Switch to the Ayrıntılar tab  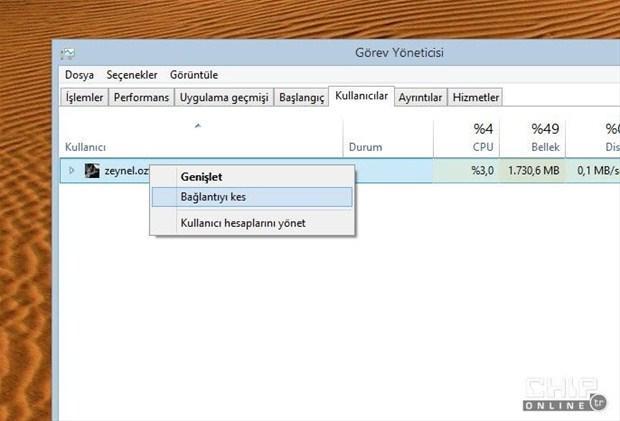click(420, 97)
